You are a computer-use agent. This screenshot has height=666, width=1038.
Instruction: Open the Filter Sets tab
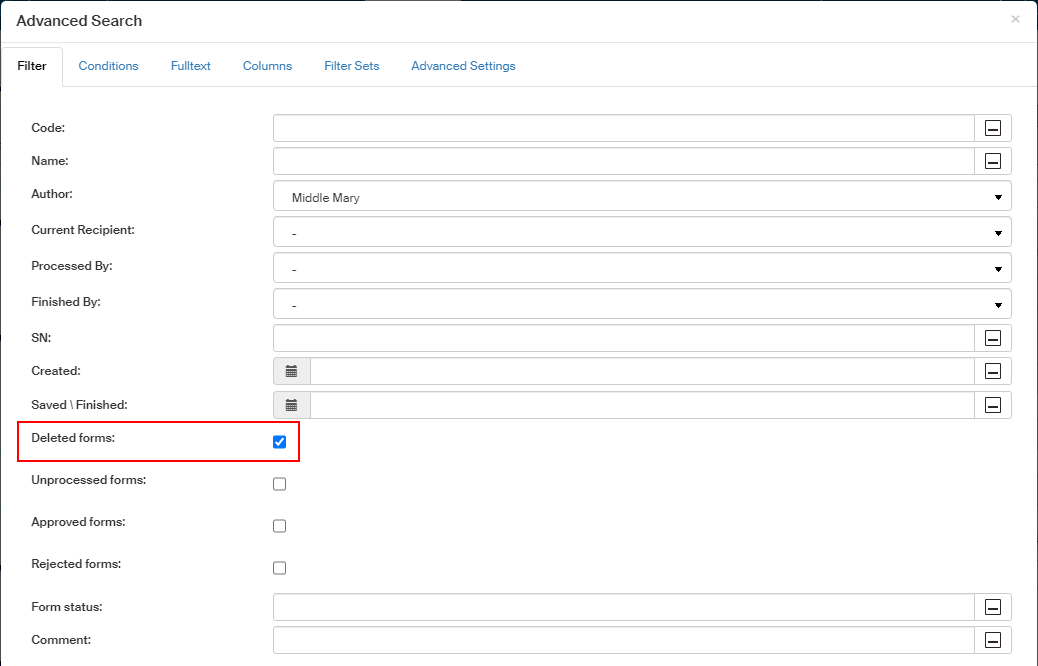click(352, 66)
